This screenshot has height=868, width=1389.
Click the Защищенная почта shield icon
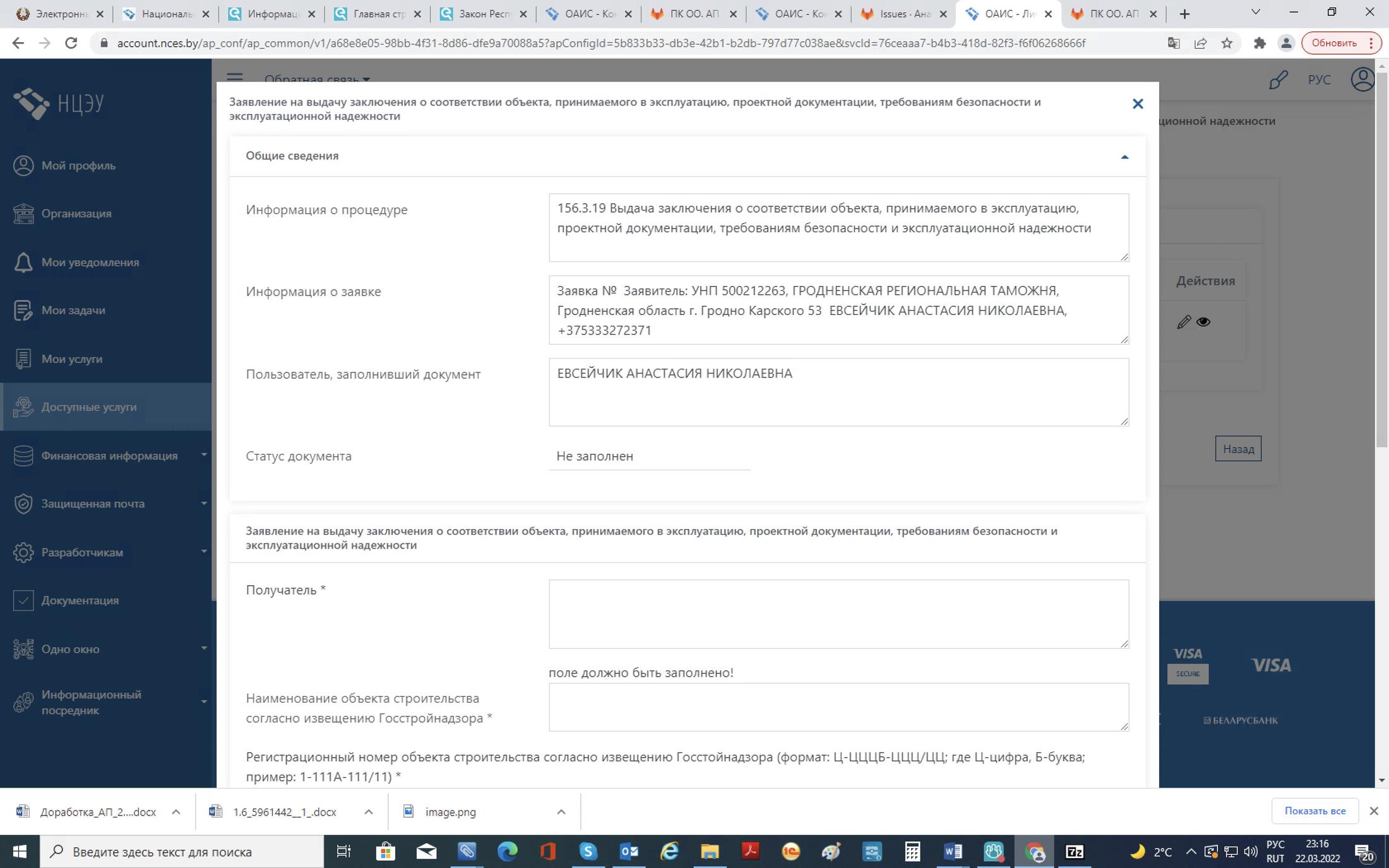[x=23, y=504]
